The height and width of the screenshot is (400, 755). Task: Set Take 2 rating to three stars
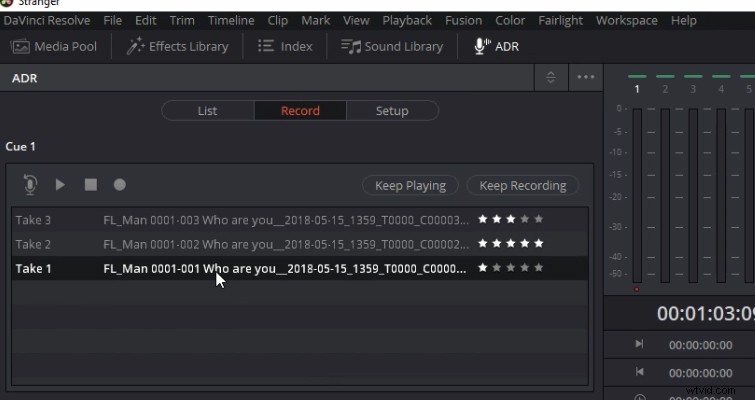coord(511,244)
